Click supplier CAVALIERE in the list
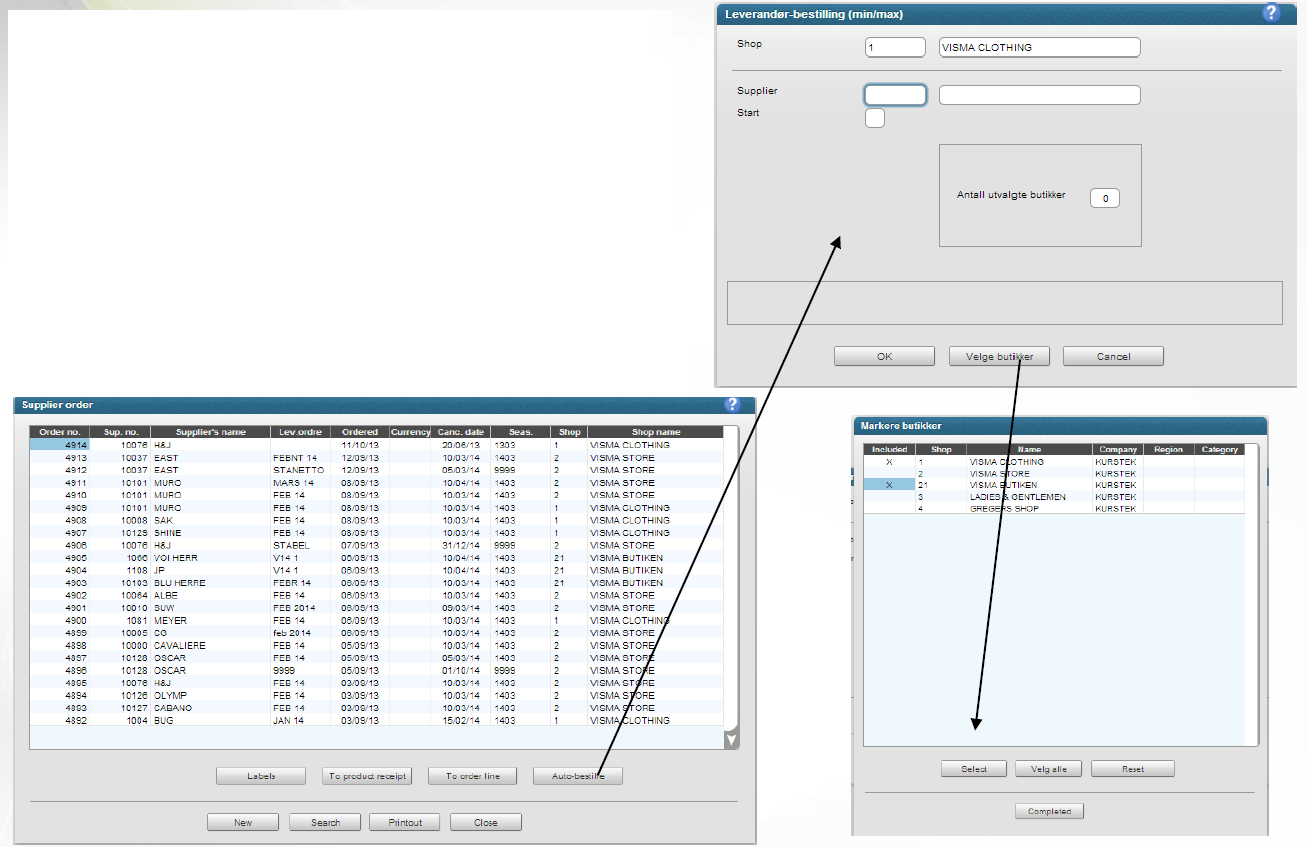 (180, 645)
